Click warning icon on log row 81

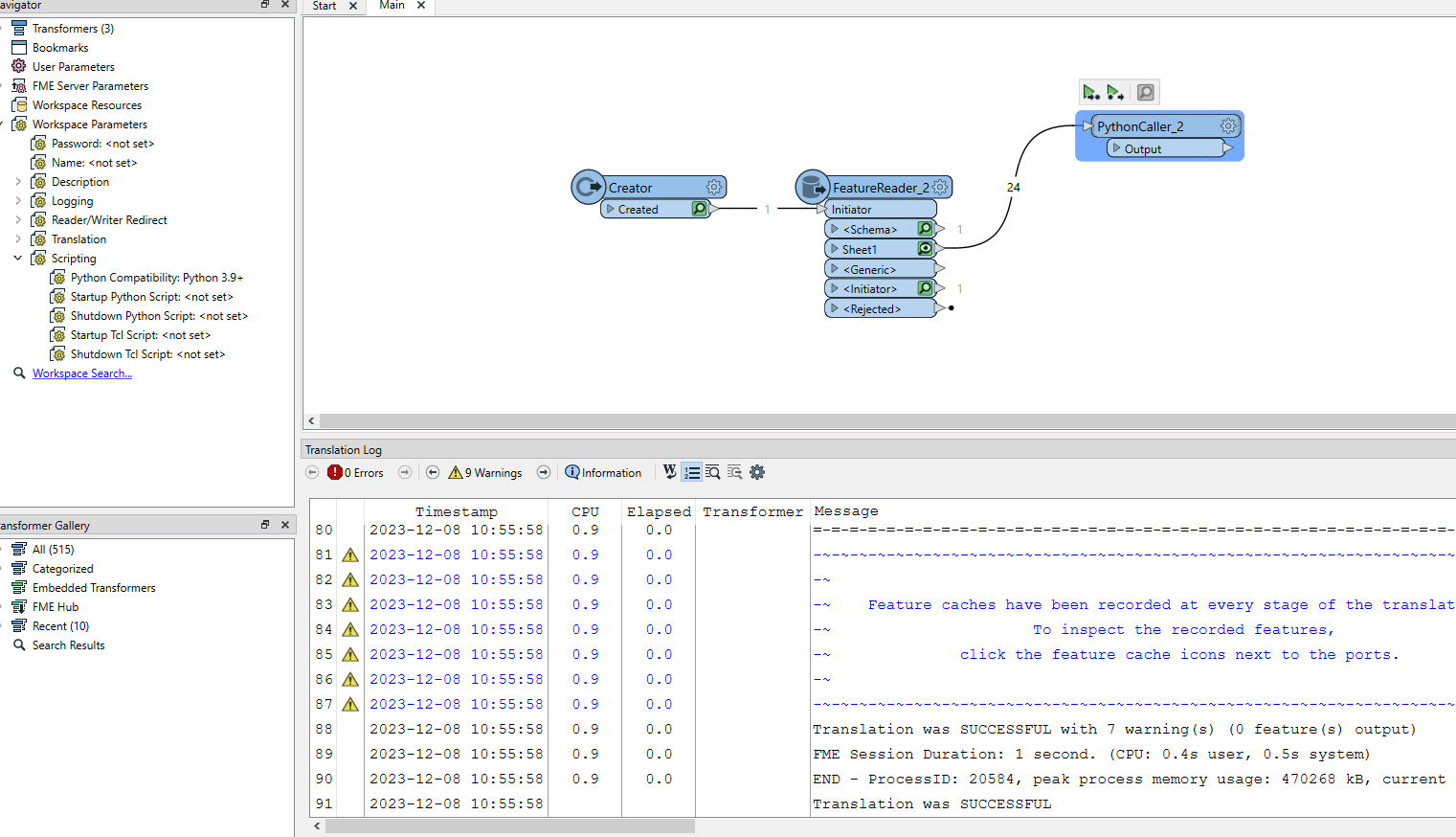pyautogui.click(x=350, y=554)
